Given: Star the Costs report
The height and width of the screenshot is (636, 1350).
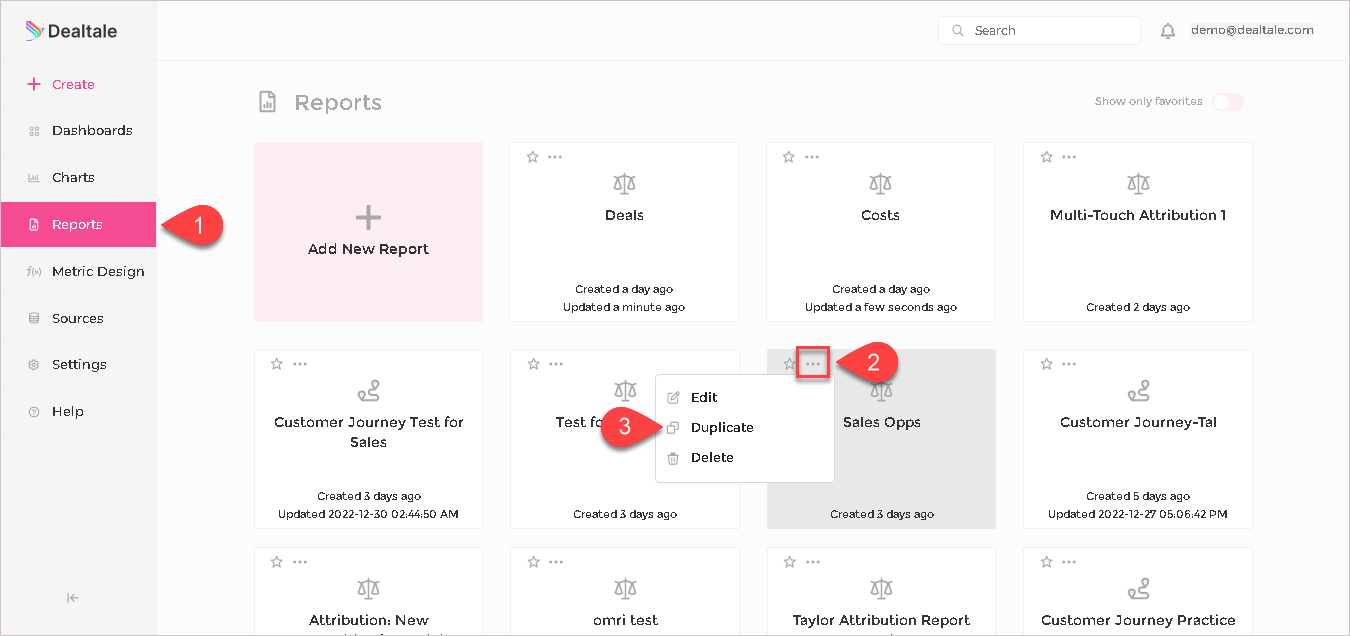Looking at the screenshot, I should point(789,157).
